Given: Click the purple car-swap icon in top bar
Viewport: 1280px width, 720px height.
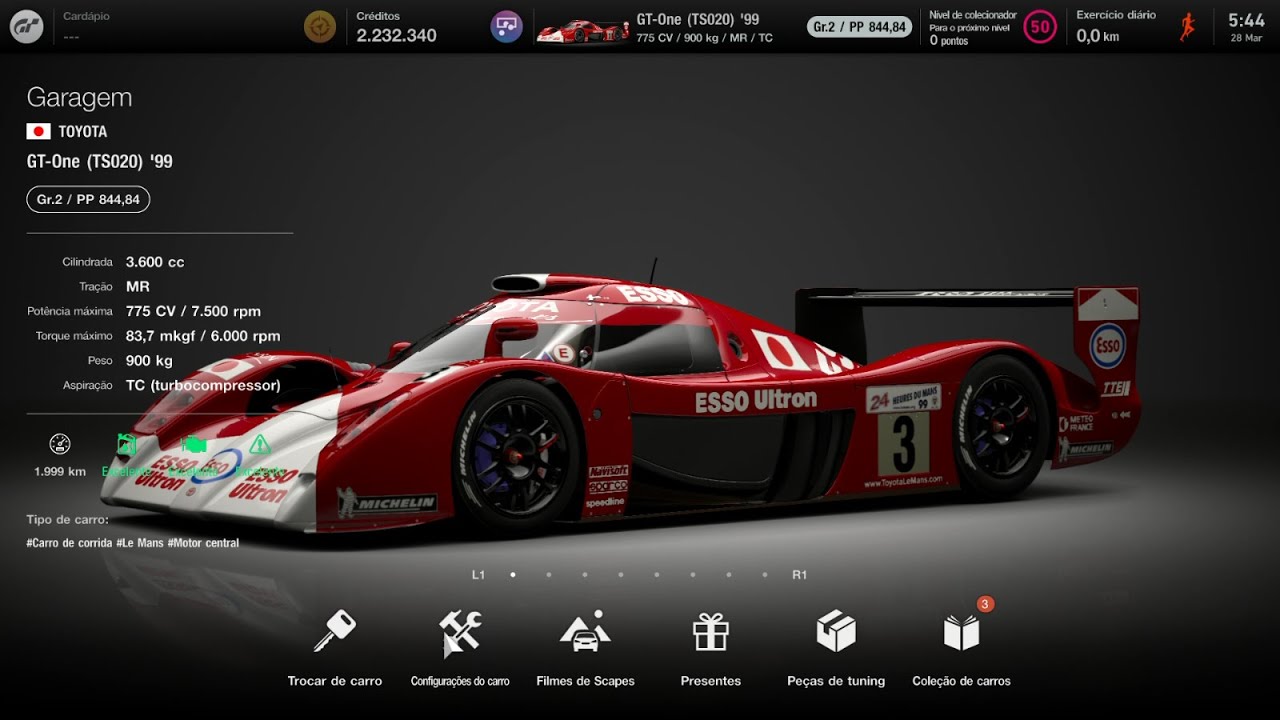Looking at the screenshot, I should coord(506,27).
